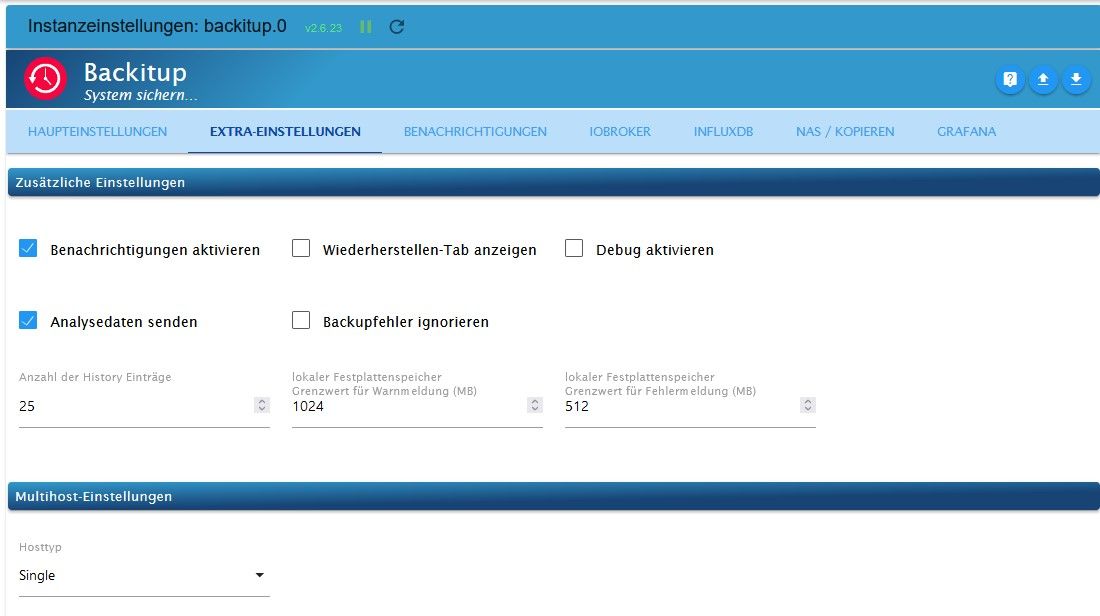Open the Benachrichtigungen tab
The height and width of the screenshot is (616, 1100).
pos(475,131)
